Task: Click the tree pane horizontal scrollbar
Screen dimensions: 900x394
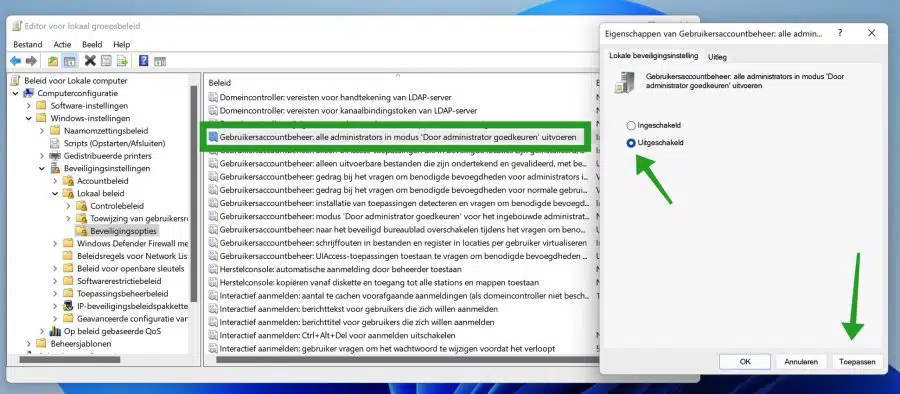Action: (69, 360)
